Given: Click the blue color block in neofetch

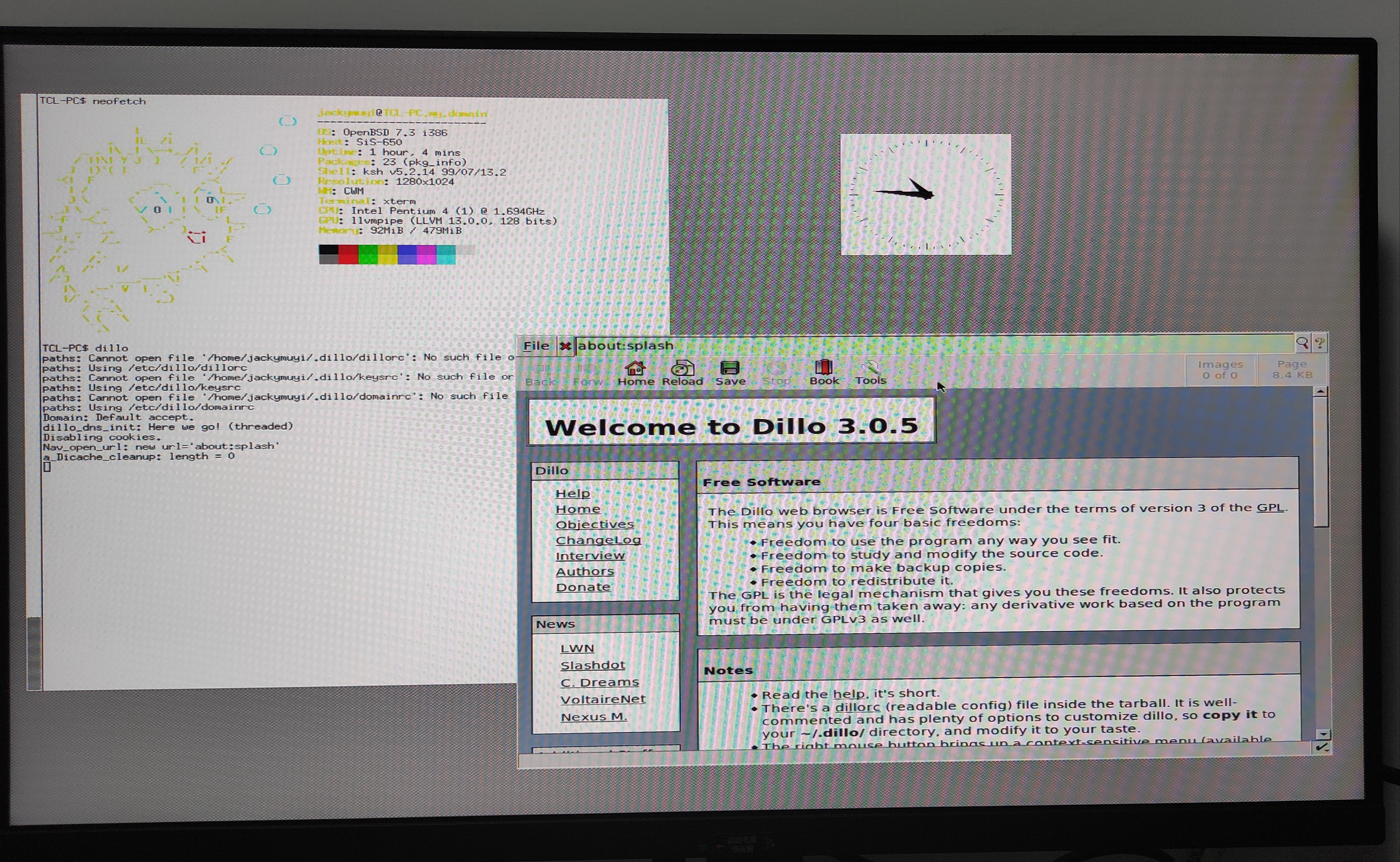Looking at the screenshot, I should (x=407, y=254).
